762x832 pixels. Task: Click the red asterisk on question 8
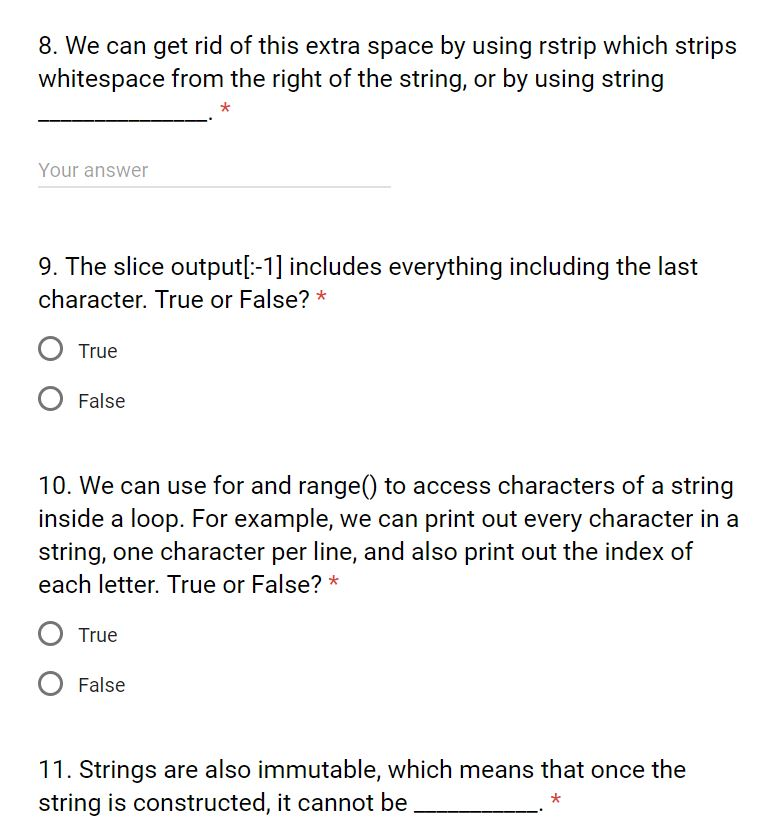point(225,109)
